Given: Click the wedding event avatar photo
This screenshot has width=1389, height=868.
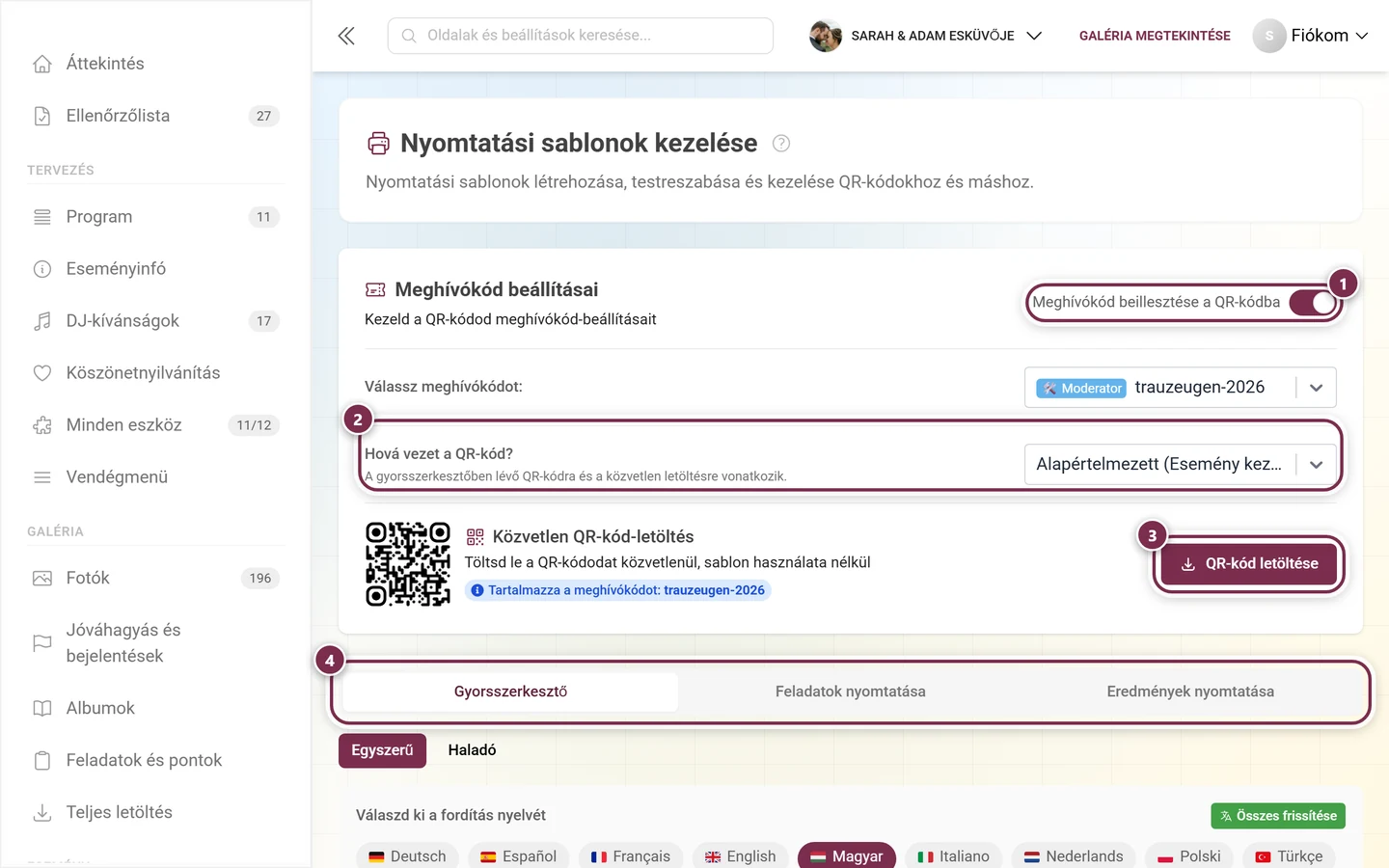Looking at the screenshot, I should (x=826, y=36).
